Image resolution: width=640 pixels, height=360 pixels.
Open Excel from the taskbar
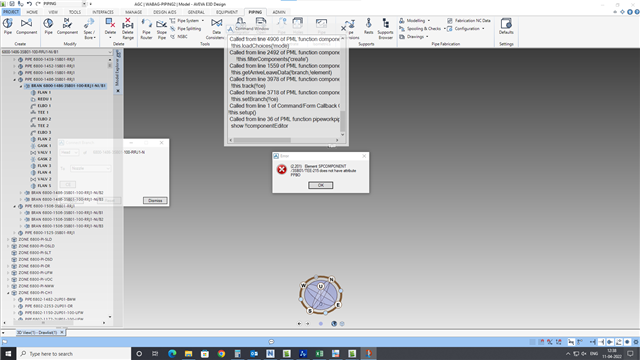click(x=320, y=353)
